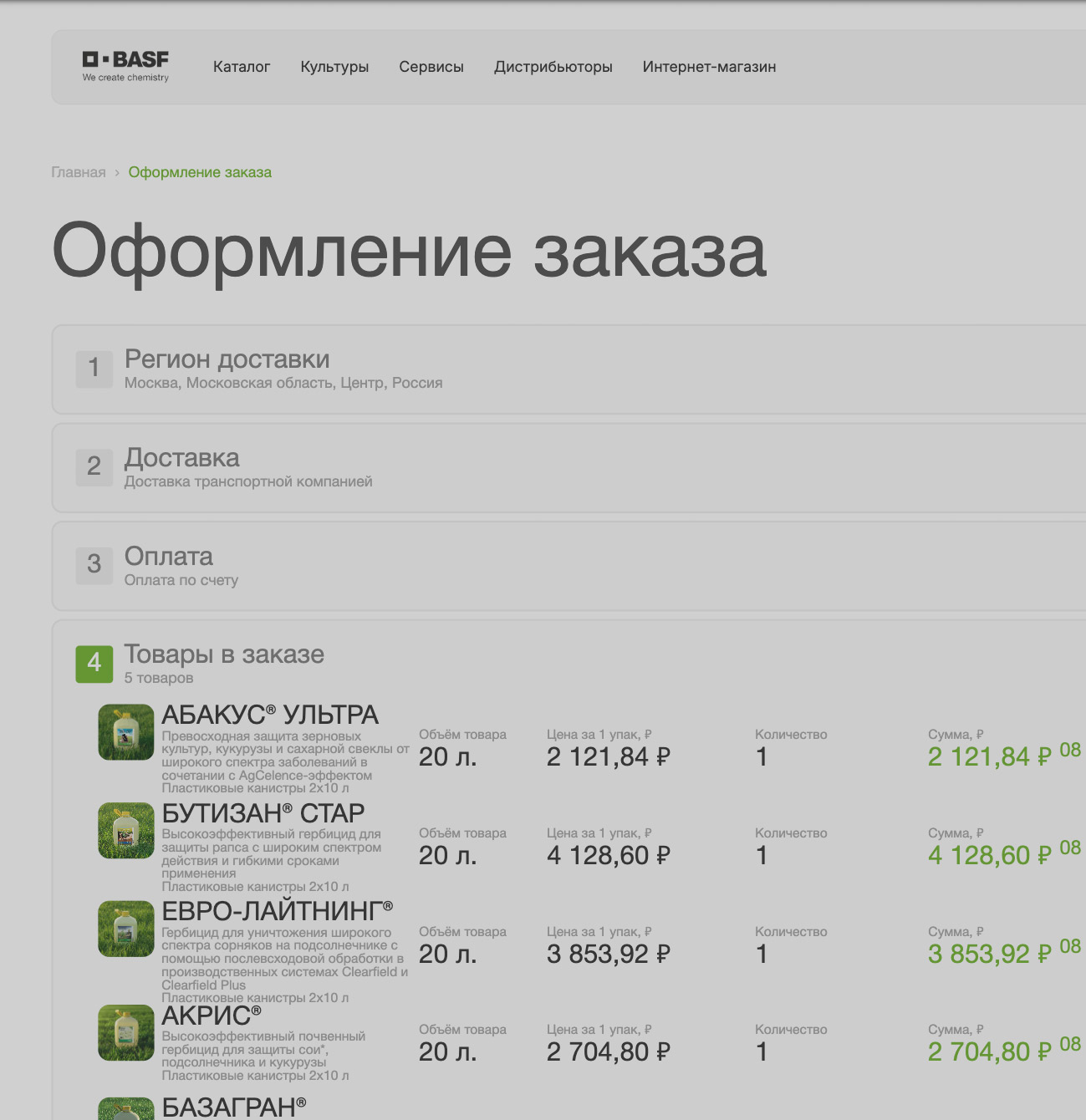Open the Культуры menu item
This screenshot has height=1120, width=1086.
pos(334,67)
